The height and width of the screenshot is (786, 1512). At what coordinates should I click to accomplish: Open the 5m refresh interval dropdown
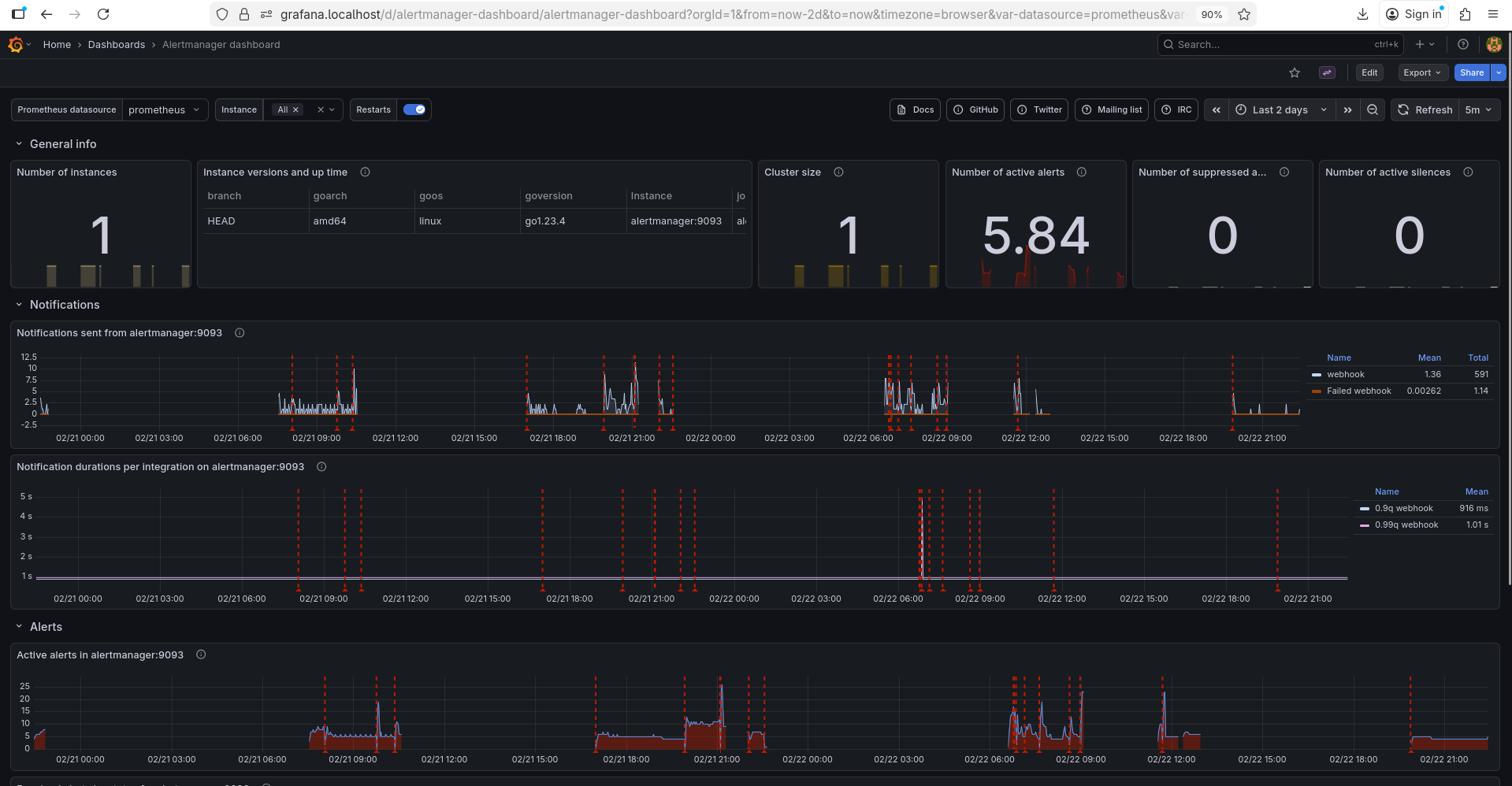point(1479,110)
